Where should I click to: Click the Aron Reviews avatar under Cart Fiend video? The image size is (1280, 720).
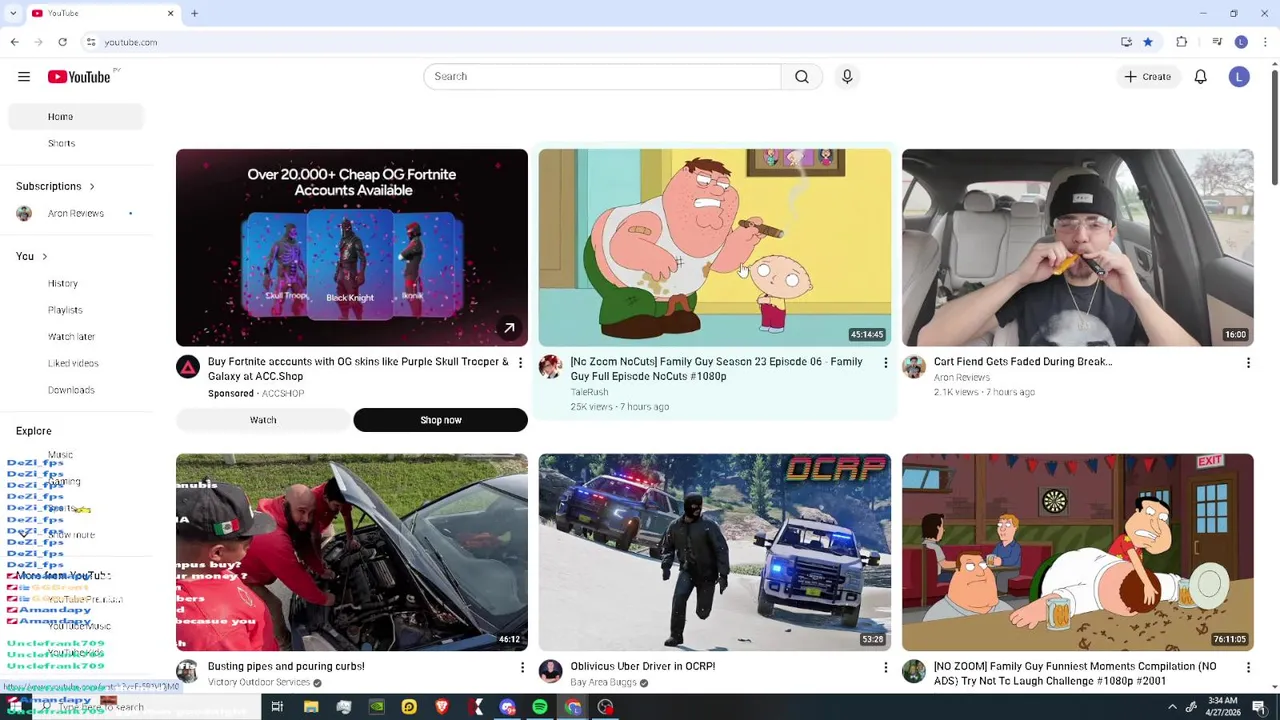coord(913,367)
